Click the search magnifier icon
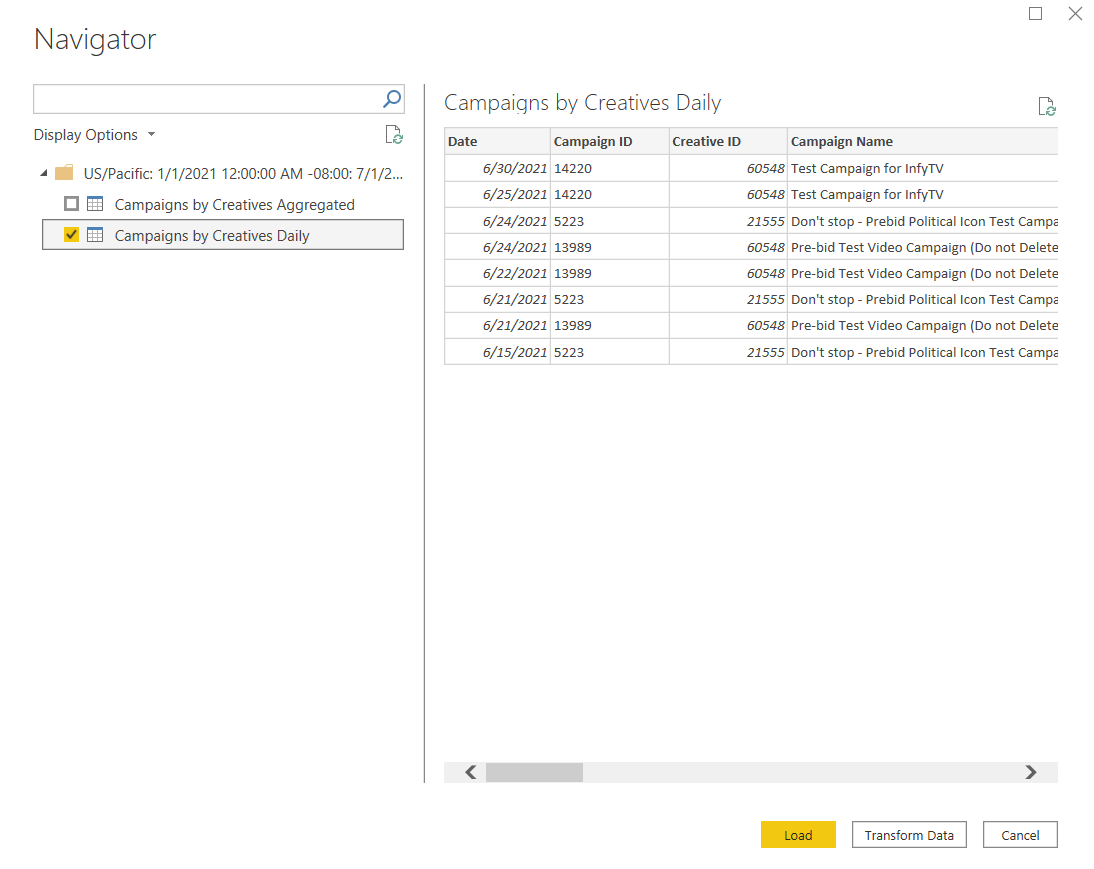 [x=392, y=99]
